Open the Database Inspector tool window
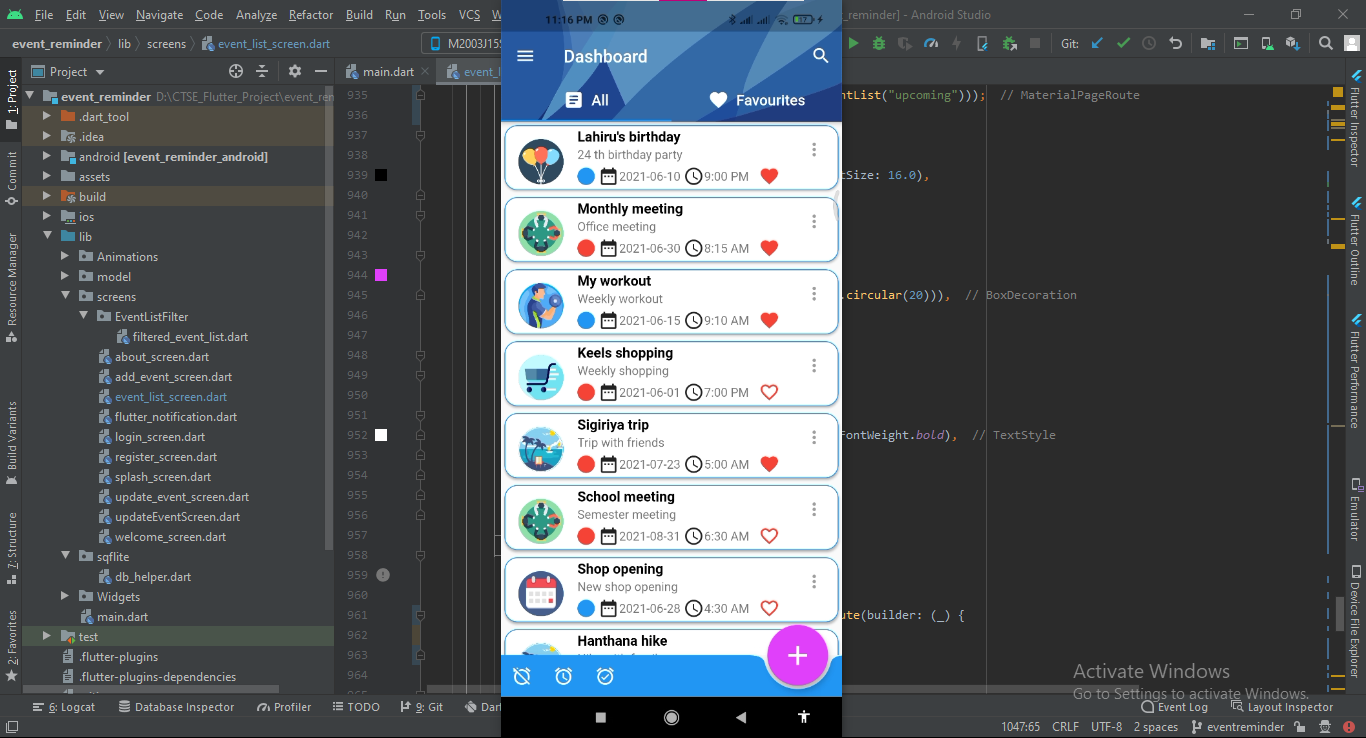 176,707
